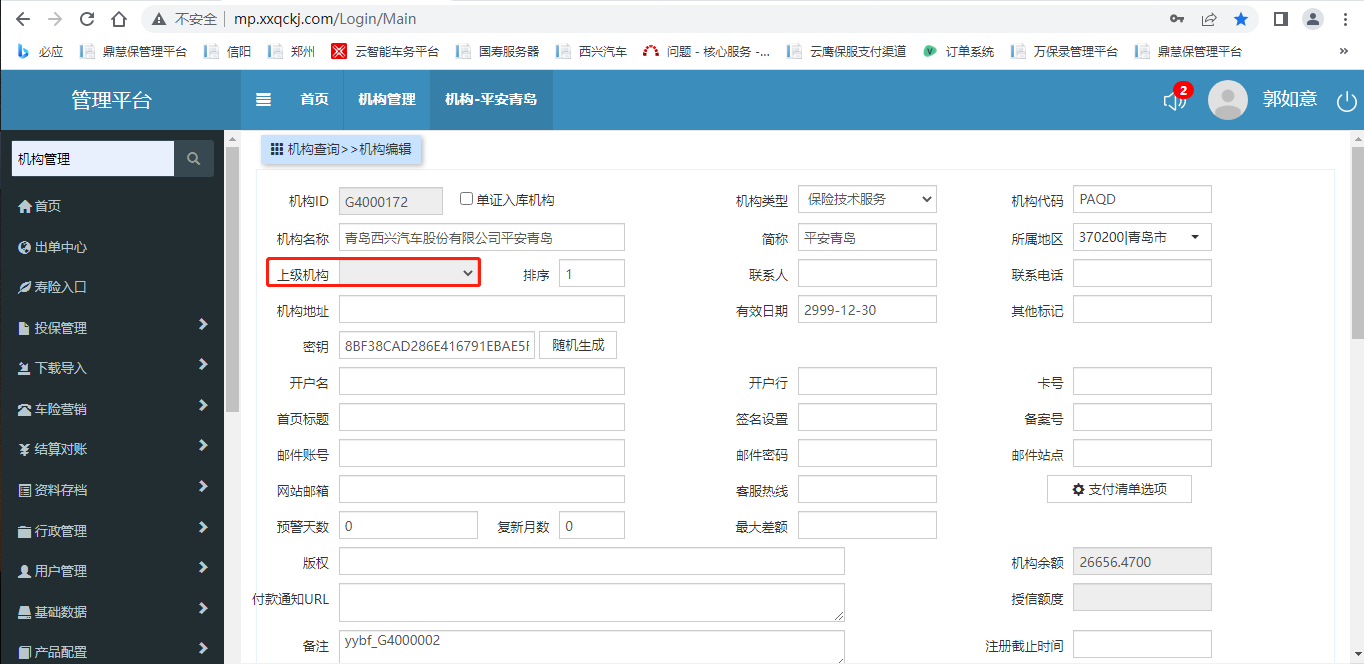Expand the 投保管理 sidebar menu

pyautogui.click(x=112, y=327)
